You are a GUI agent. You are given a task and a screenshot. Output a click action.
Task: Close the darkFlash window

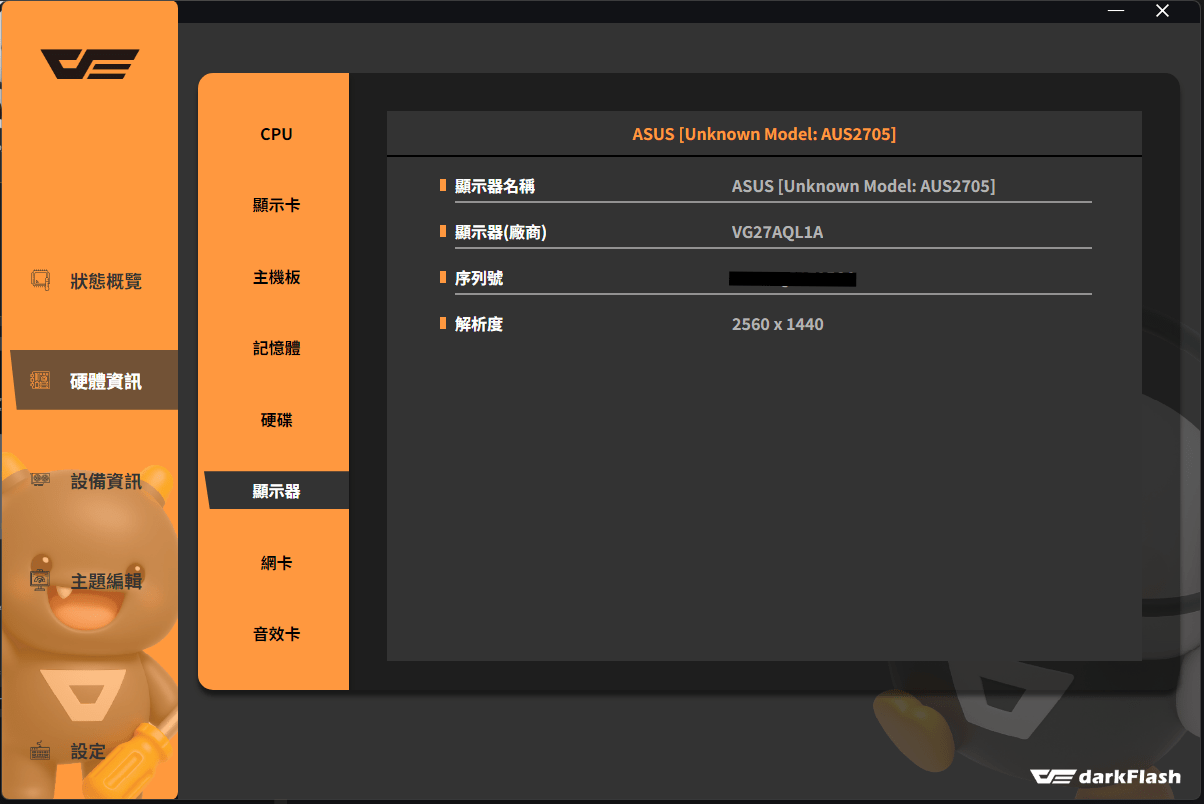1162,11
